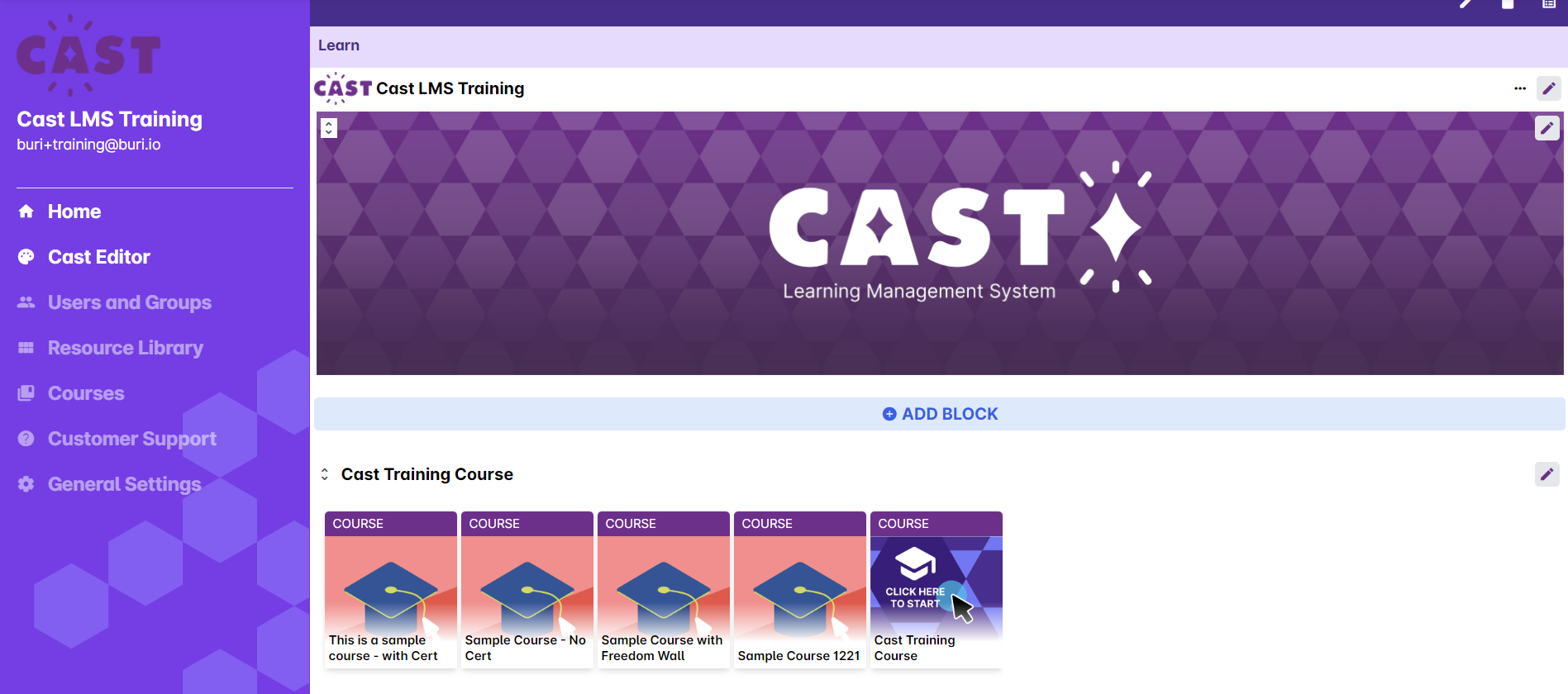Screen dimensions: 1568x694
Task: Open the 'Sample Course with Freedom Wall' card
Action: click(x=664, y=590)
